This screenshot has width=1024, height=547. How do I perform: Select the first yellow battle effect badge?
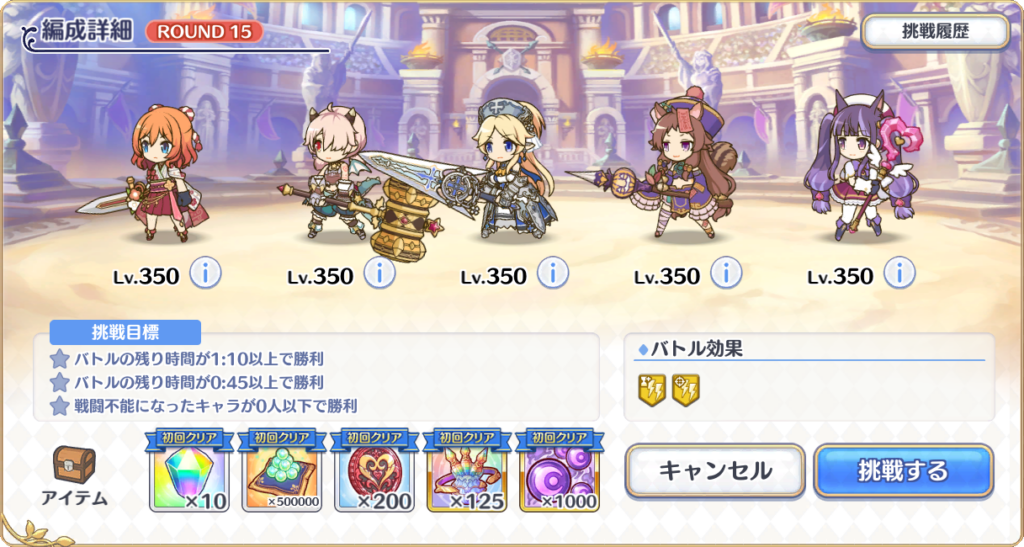click(x=652, y=390)
